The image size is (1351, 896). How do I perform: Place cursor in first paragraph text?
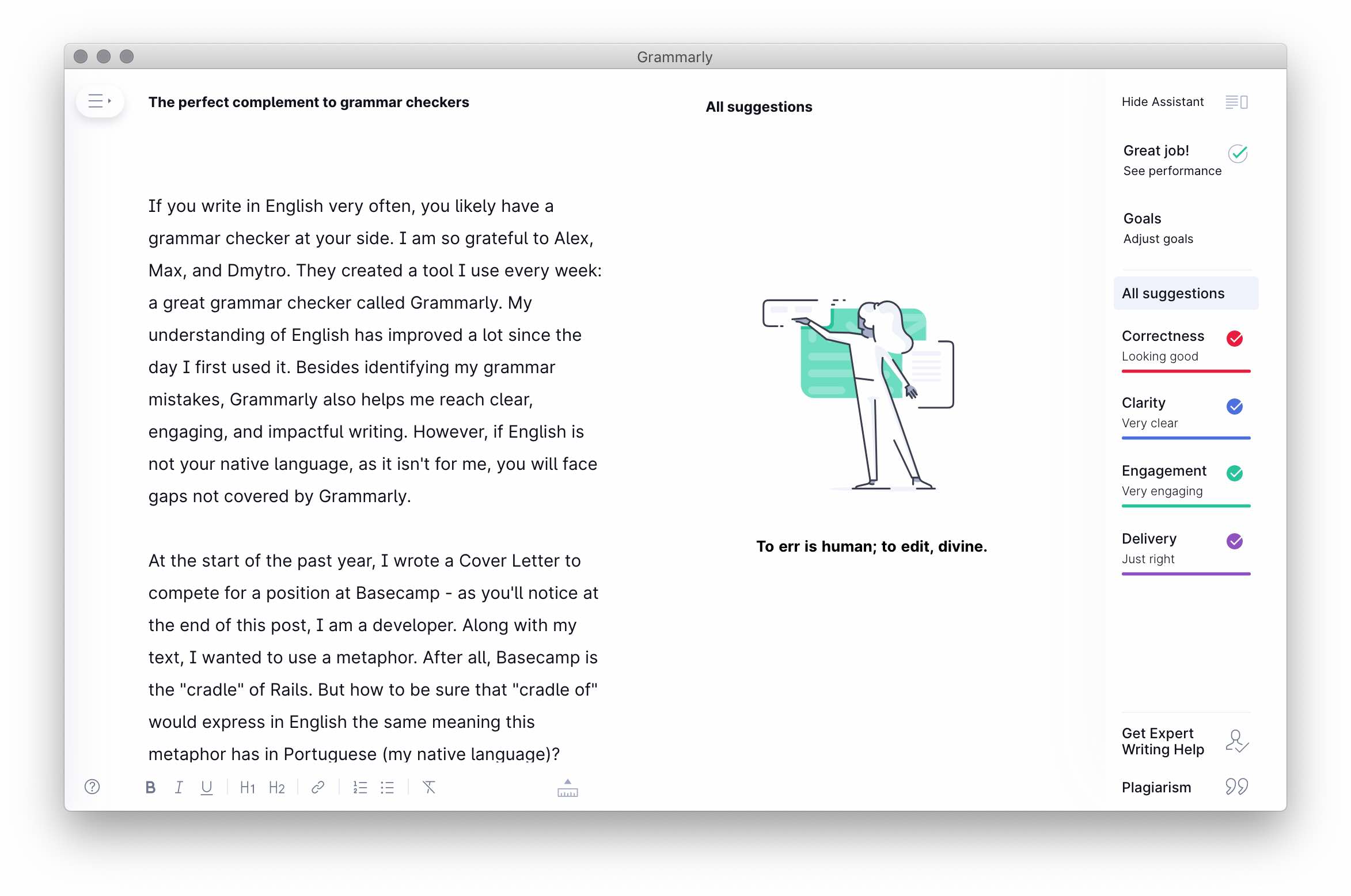click(x=375, y=351)
